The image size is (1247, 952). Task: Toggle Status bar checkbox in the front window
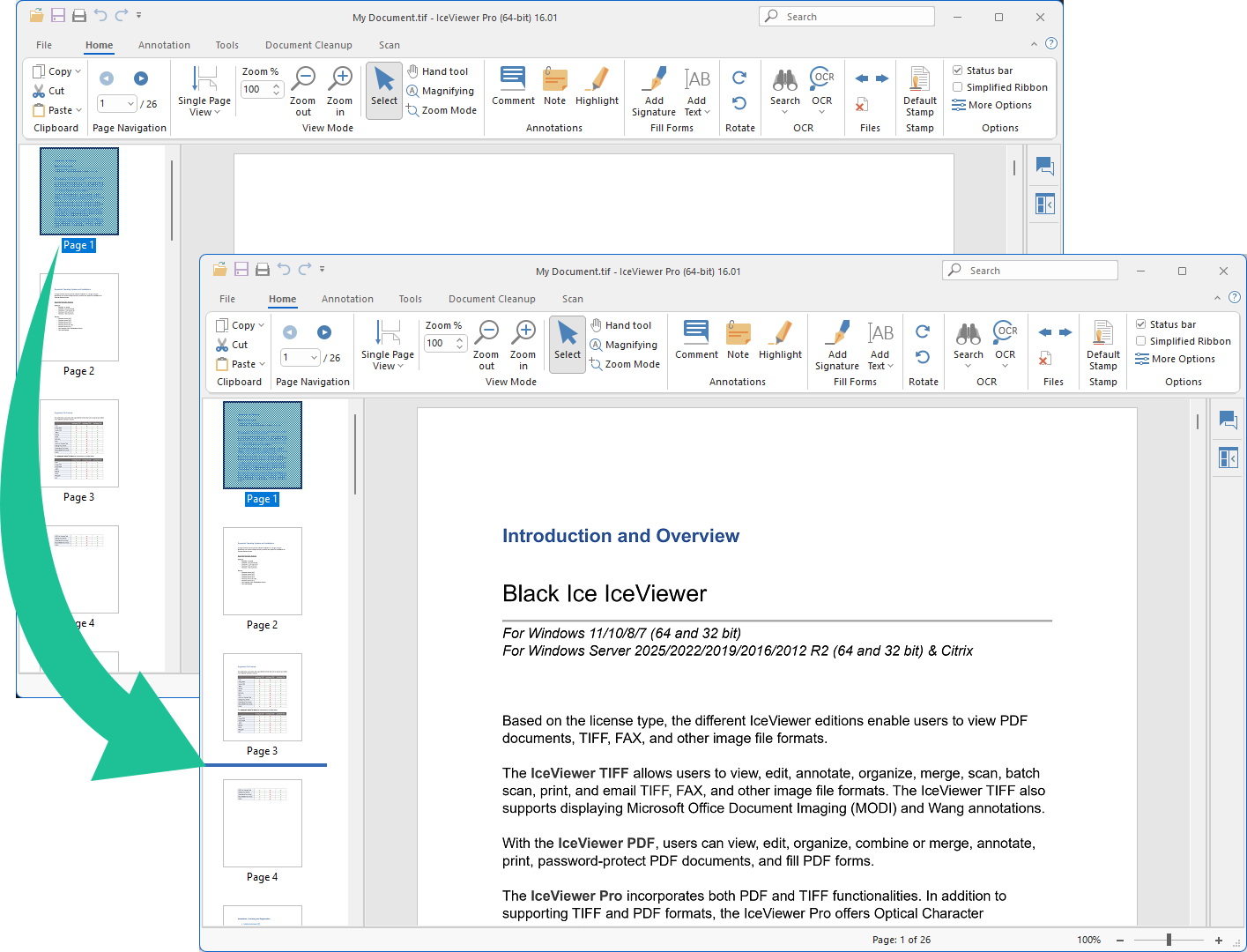[x=1141, y=324]
